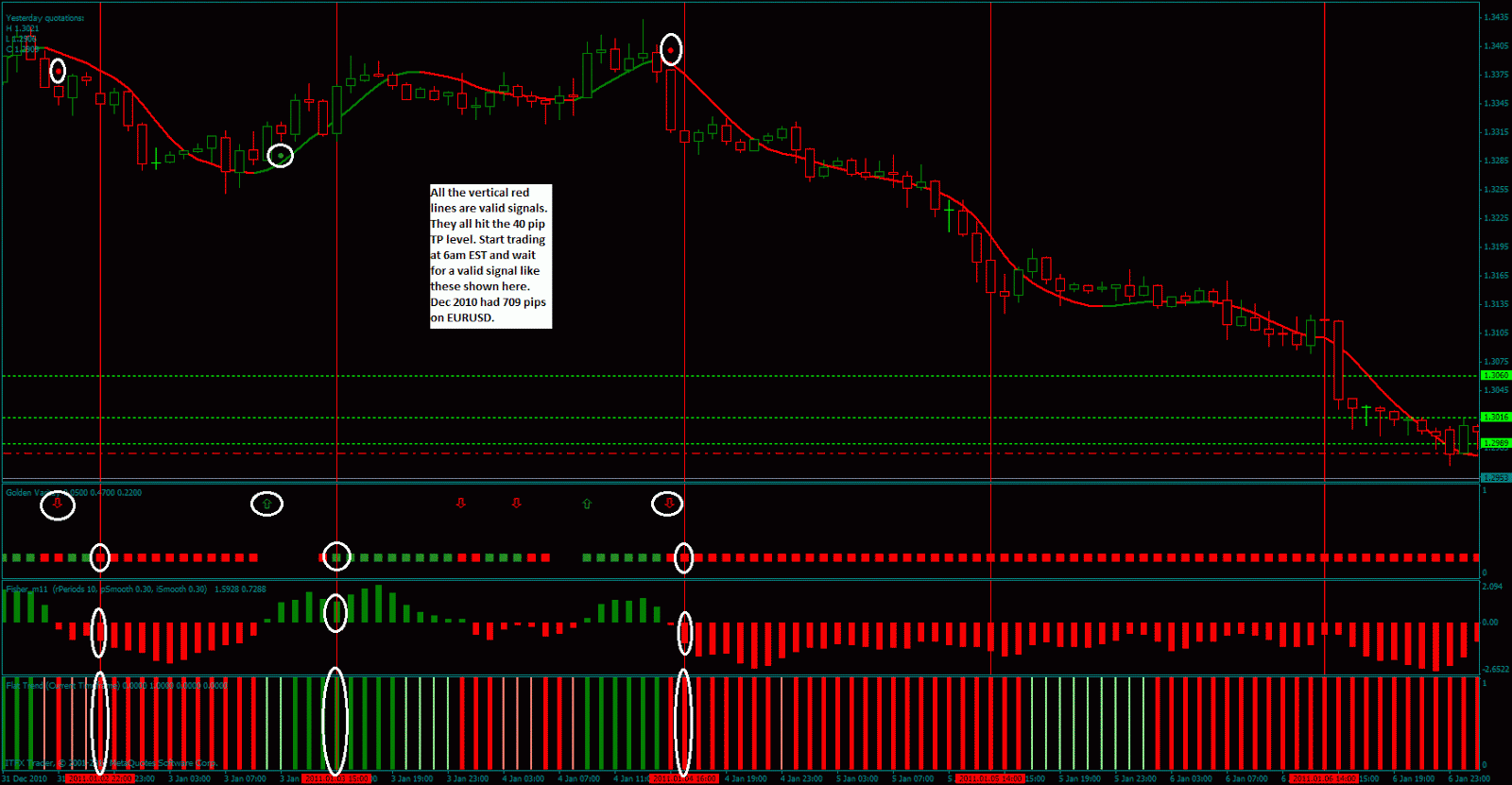
Task: Click the circled red down arrow near 4 Jan signal
Action: [x=668, y=503]
